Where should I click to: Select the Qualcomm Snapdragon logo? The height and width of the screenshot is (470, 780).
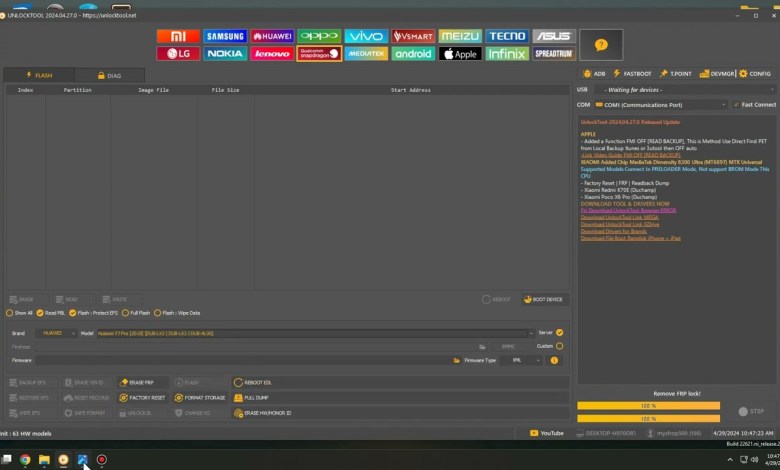[x=319, y=53]
